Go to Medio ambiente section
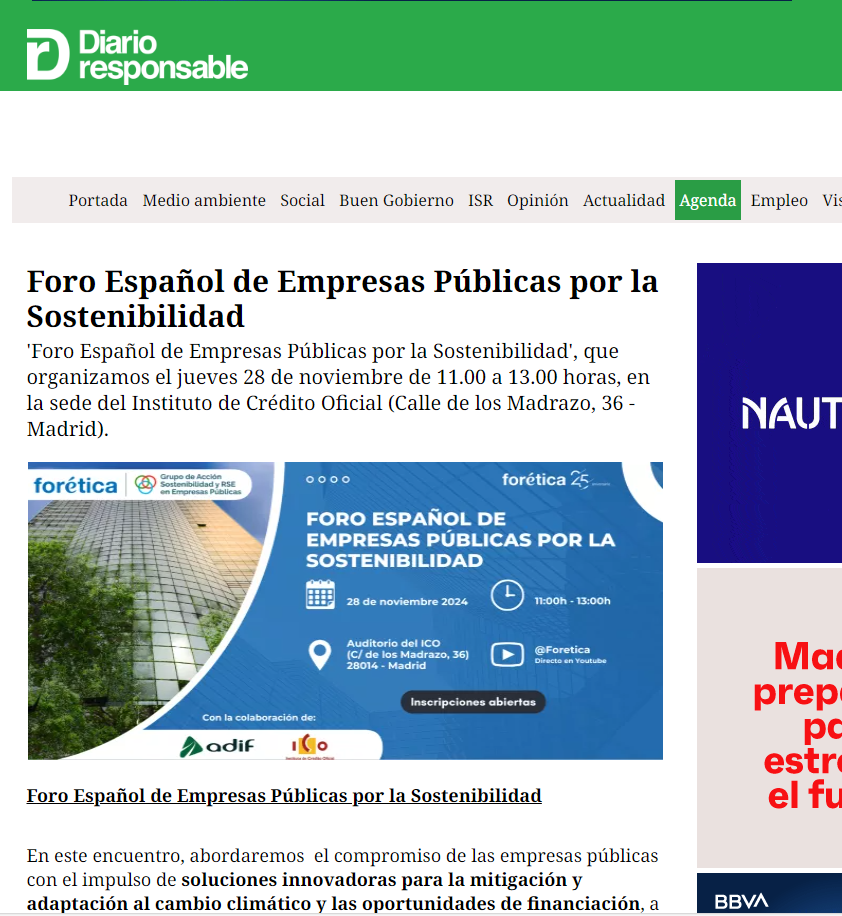842x916 pixels. [x=204, y=200]
